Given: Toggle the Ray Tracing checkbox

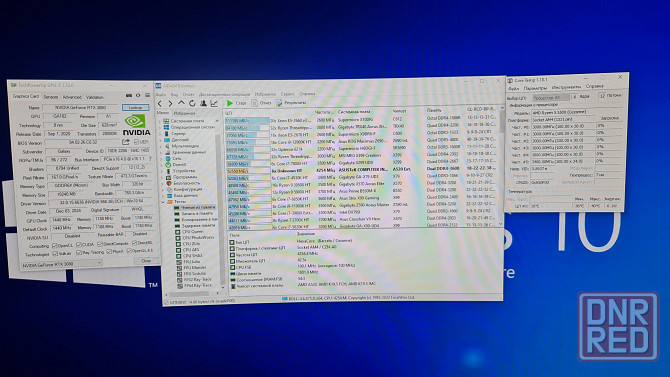Looking at the screenshot, I should (x=79, y=253).
